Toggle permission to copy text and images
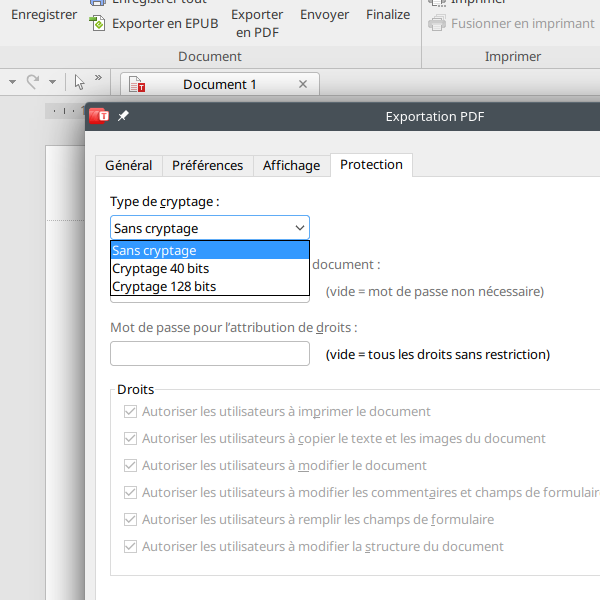The image size is (600, 600). (x=129, y=438)
